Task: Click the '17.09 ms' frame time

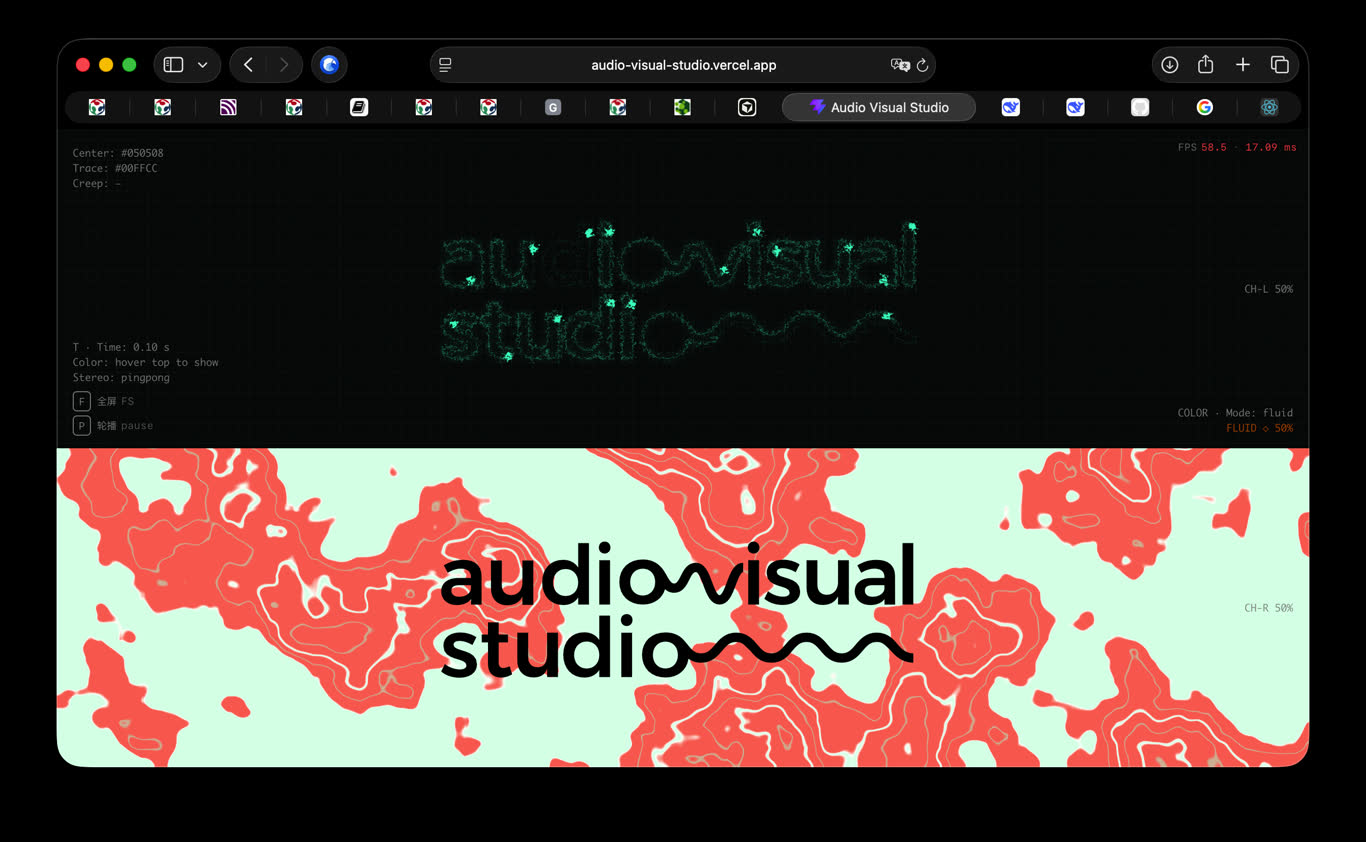Action: pyautogui.click(x=1270, y=147)
